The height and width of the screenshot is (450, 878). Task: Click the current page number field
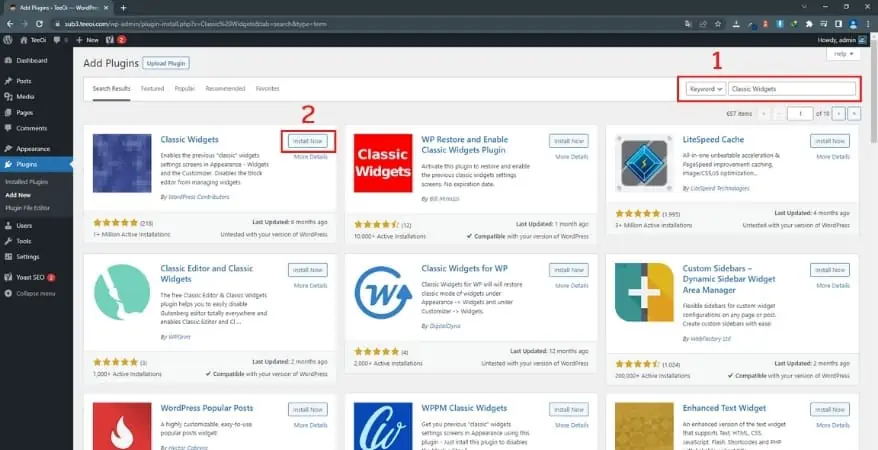pos(800,114)
